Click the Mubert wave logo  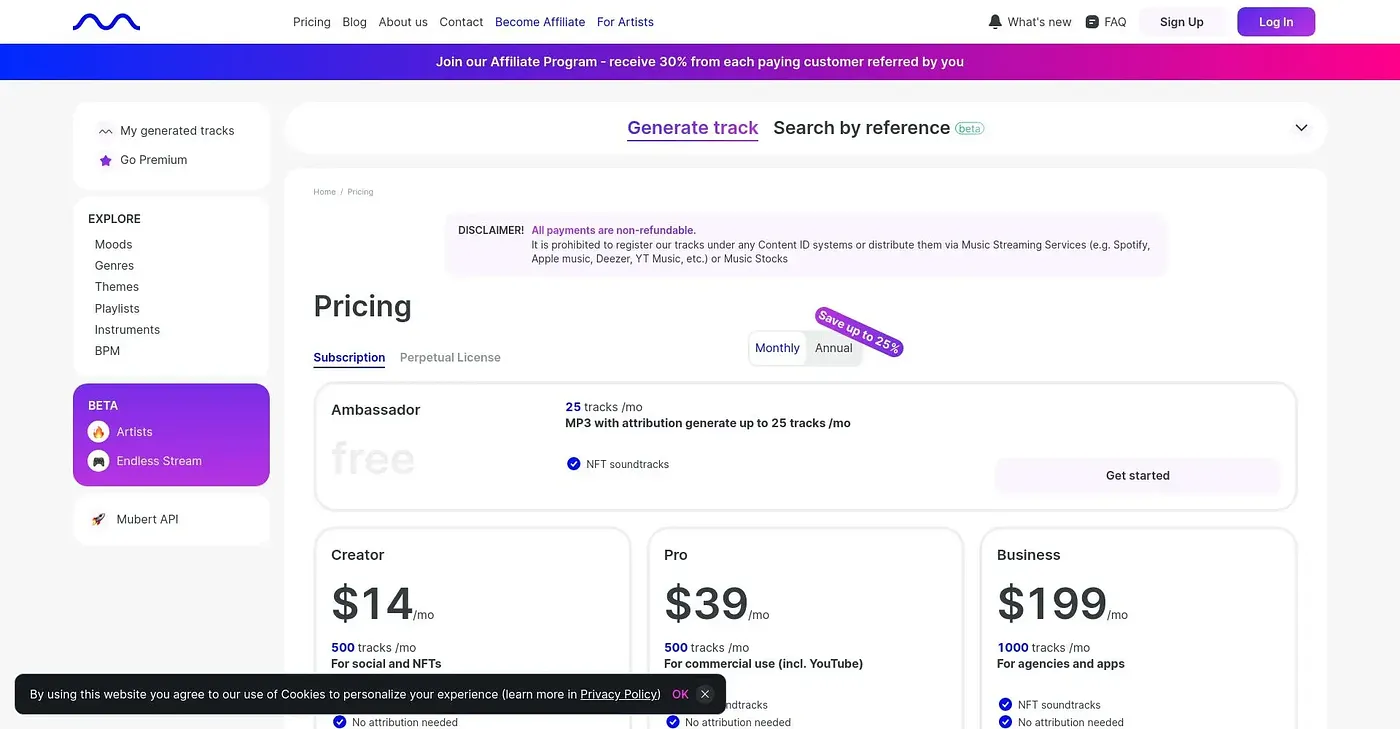click(106, 22)
